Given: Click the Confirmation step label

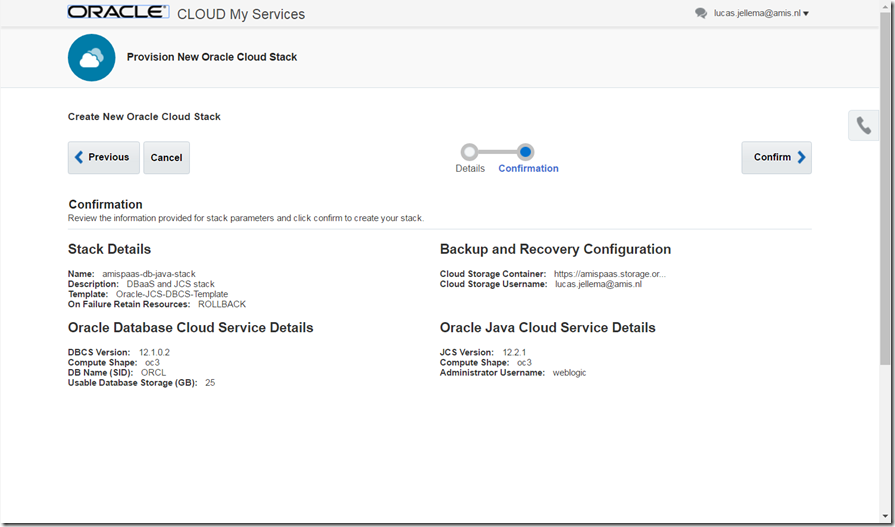Looking at the screenshot, I should click(528, 169).
